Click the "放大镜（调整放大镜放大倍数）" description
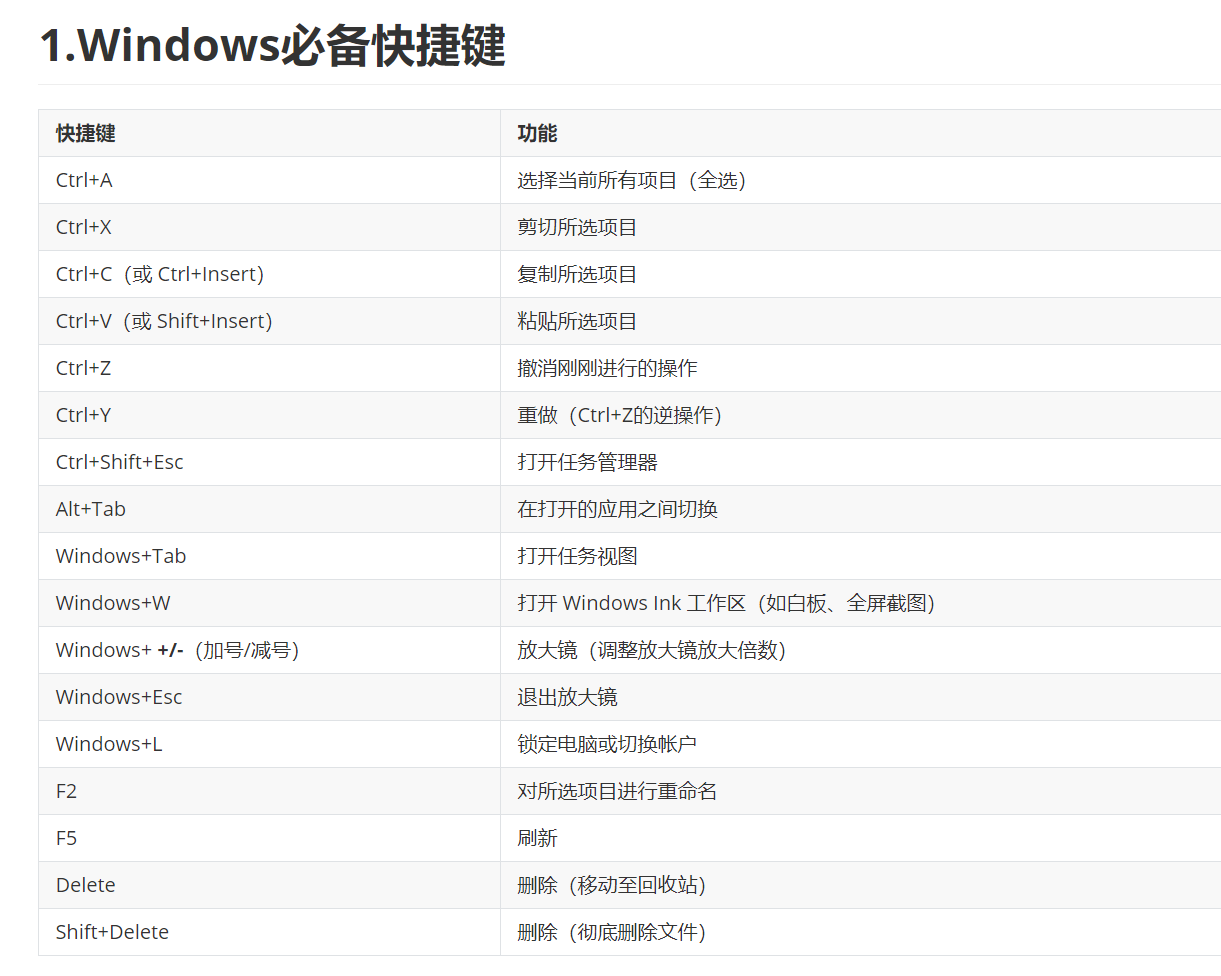The image size is (1221, 976). [652, 651]
